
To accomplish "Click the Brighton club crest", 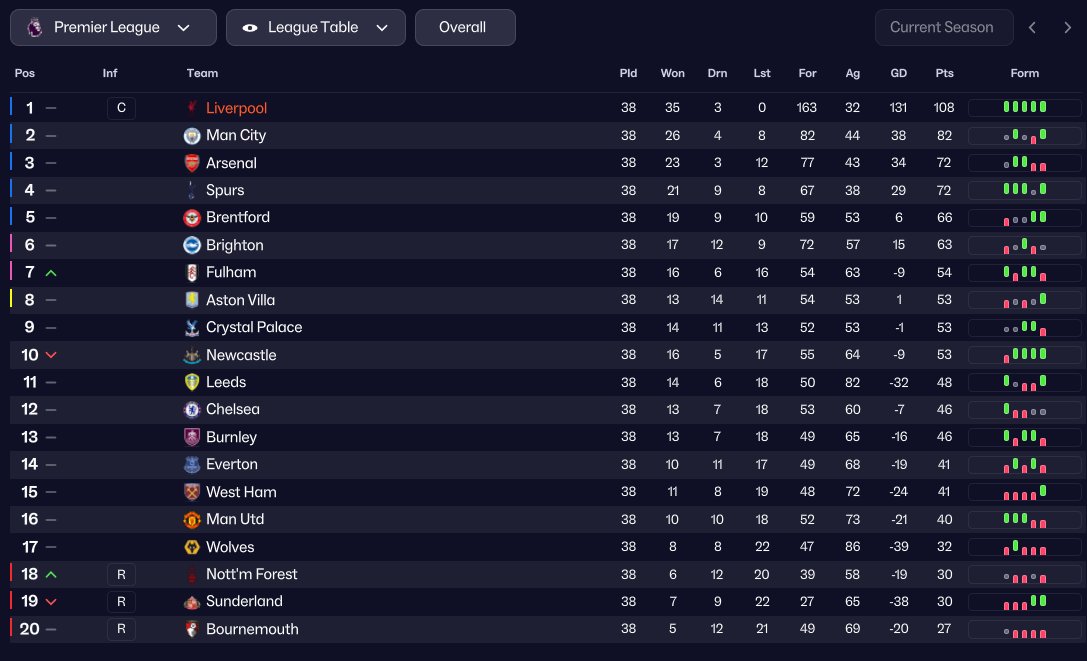I will click(x=192, y=245).
